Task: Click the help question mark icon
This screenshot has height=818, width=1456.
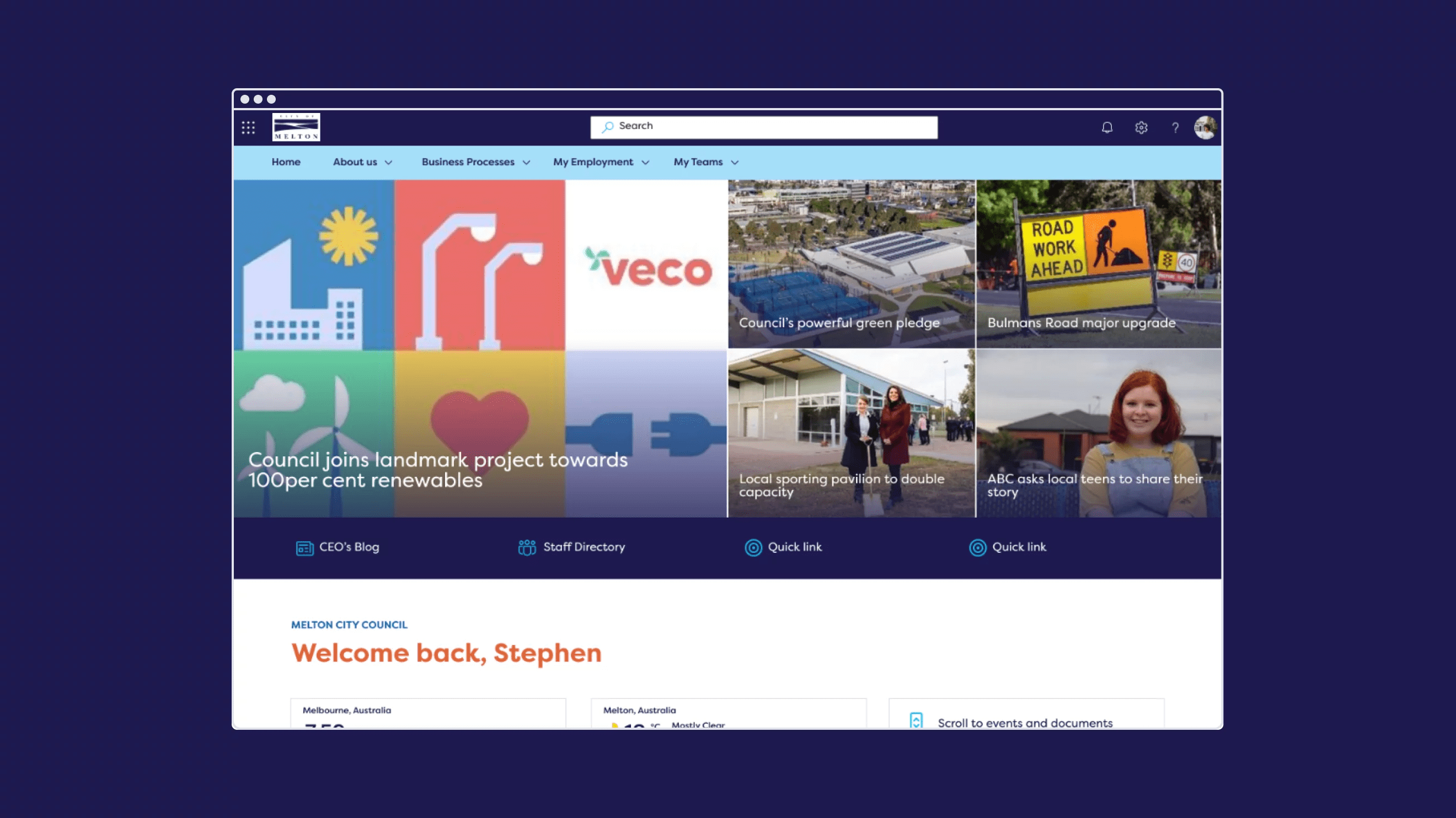Action: pyautogui.click(x=1175, y=128)
